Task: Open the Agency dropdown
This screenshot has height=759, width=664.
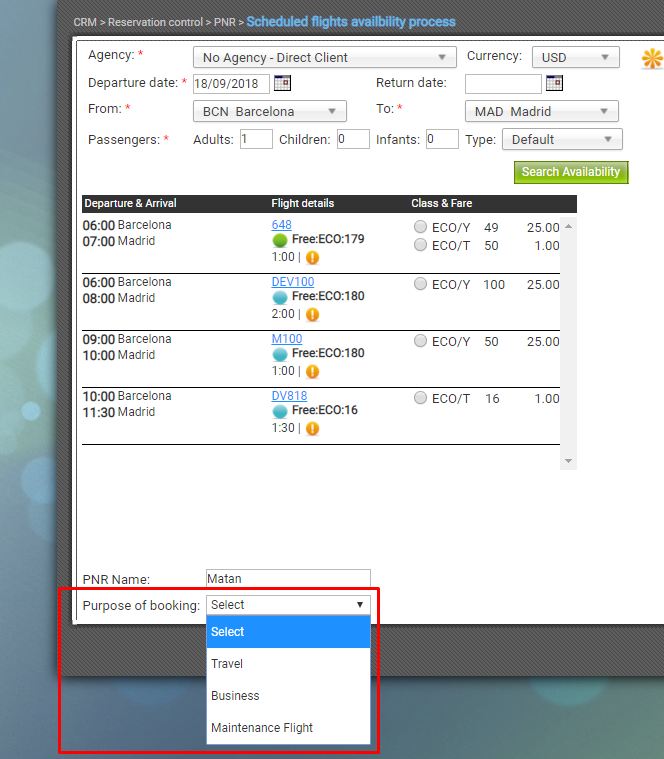Action: [324, 58]
